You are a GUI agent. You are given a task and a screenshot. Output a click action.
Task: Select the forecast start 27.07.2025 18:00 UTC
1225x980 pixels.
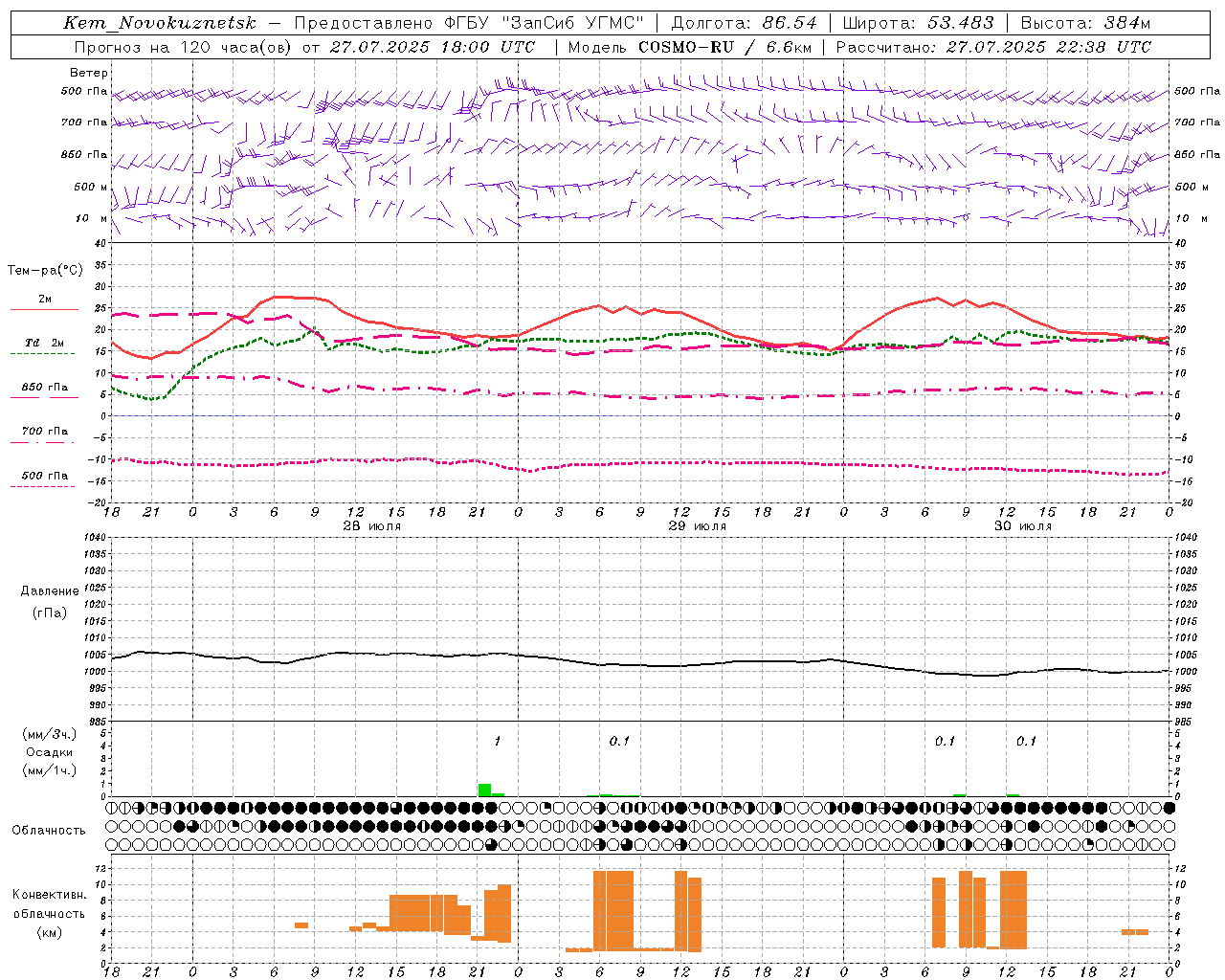(433, 47)
